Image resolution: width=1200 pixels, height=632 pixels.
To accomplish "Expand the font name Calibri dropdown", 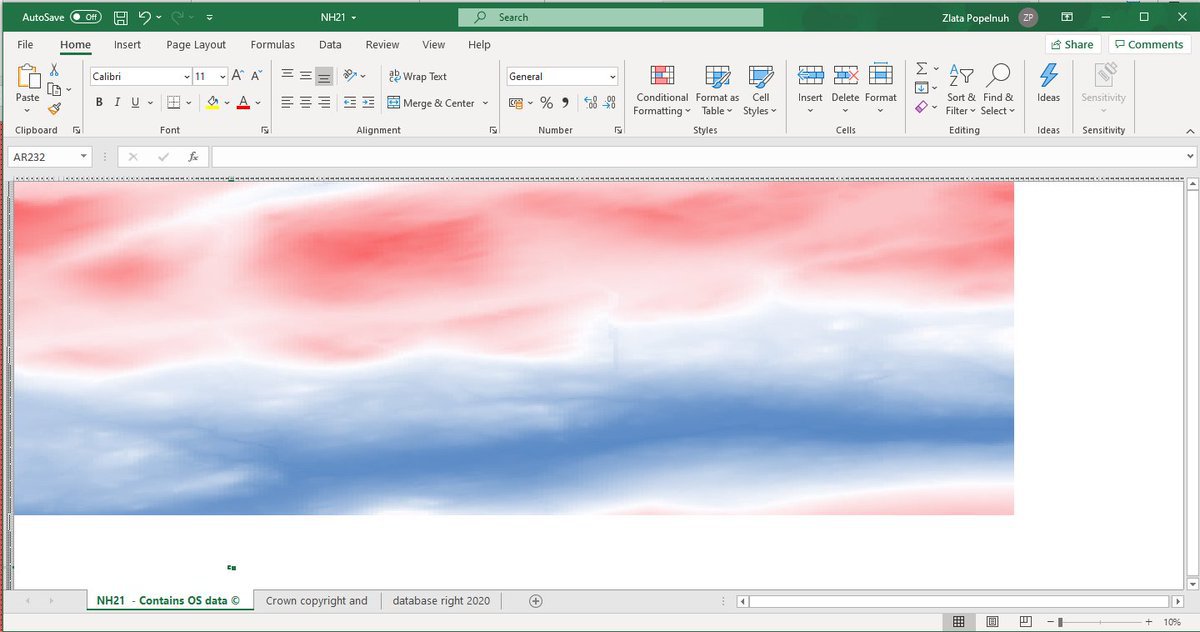I will point(187,77).
